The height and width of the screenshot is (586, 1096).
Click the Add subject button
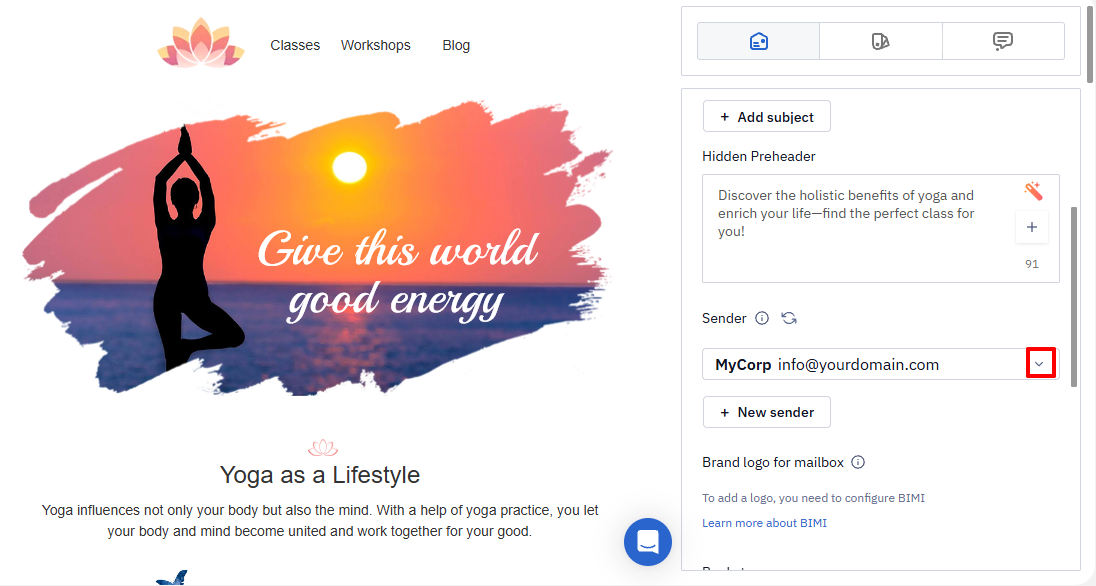(767, 117)
